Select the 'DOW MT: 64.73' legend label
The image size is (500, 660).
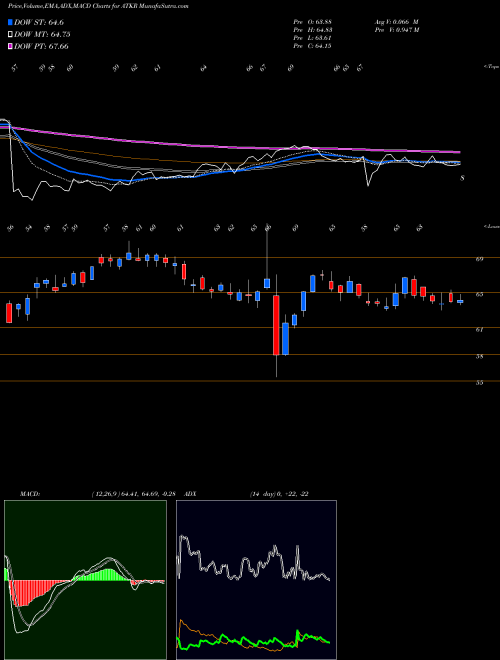42,35
